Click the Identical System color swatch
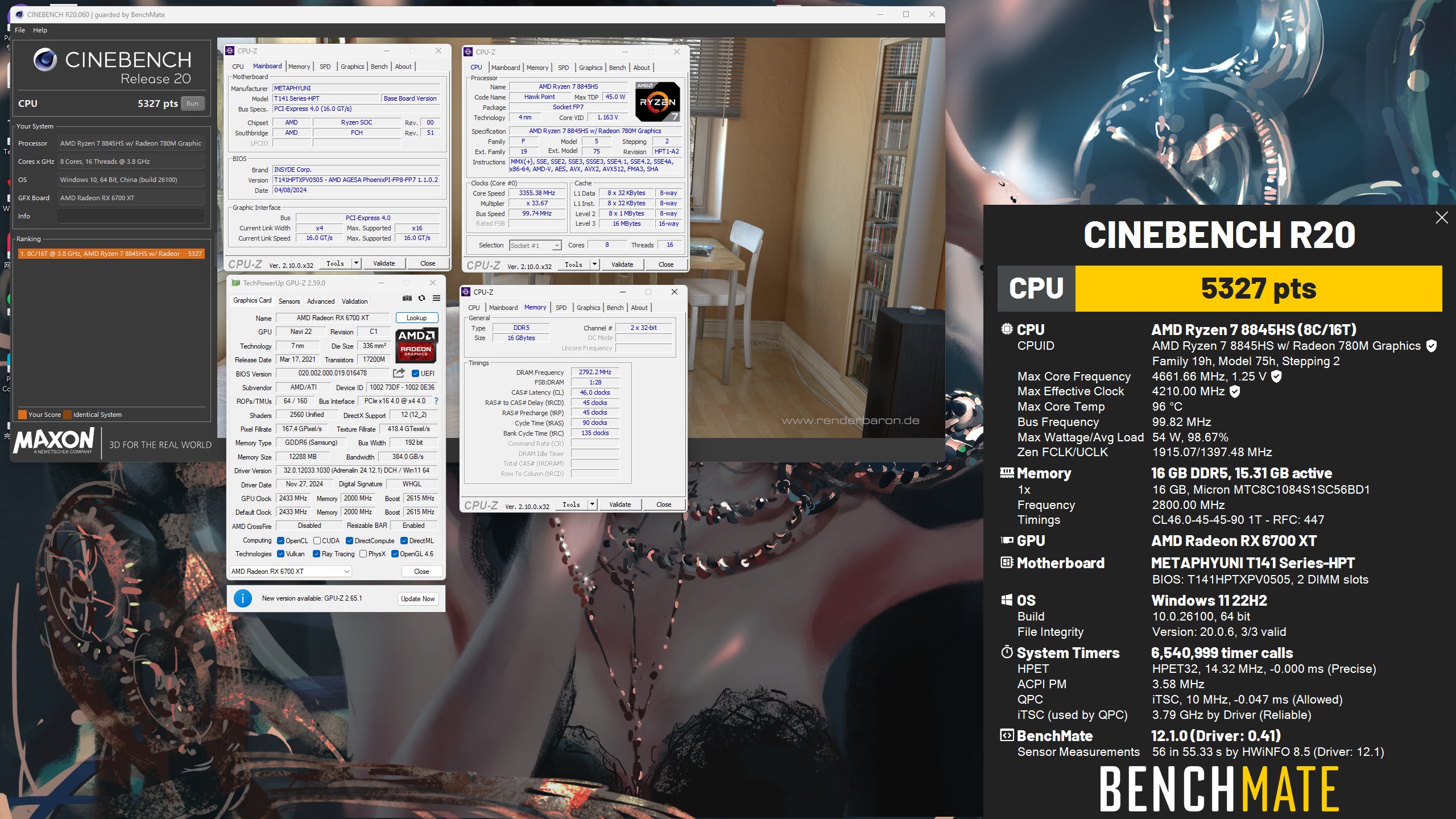The height and width of the screenshot is (819, 1456). (x=67, y=415)
